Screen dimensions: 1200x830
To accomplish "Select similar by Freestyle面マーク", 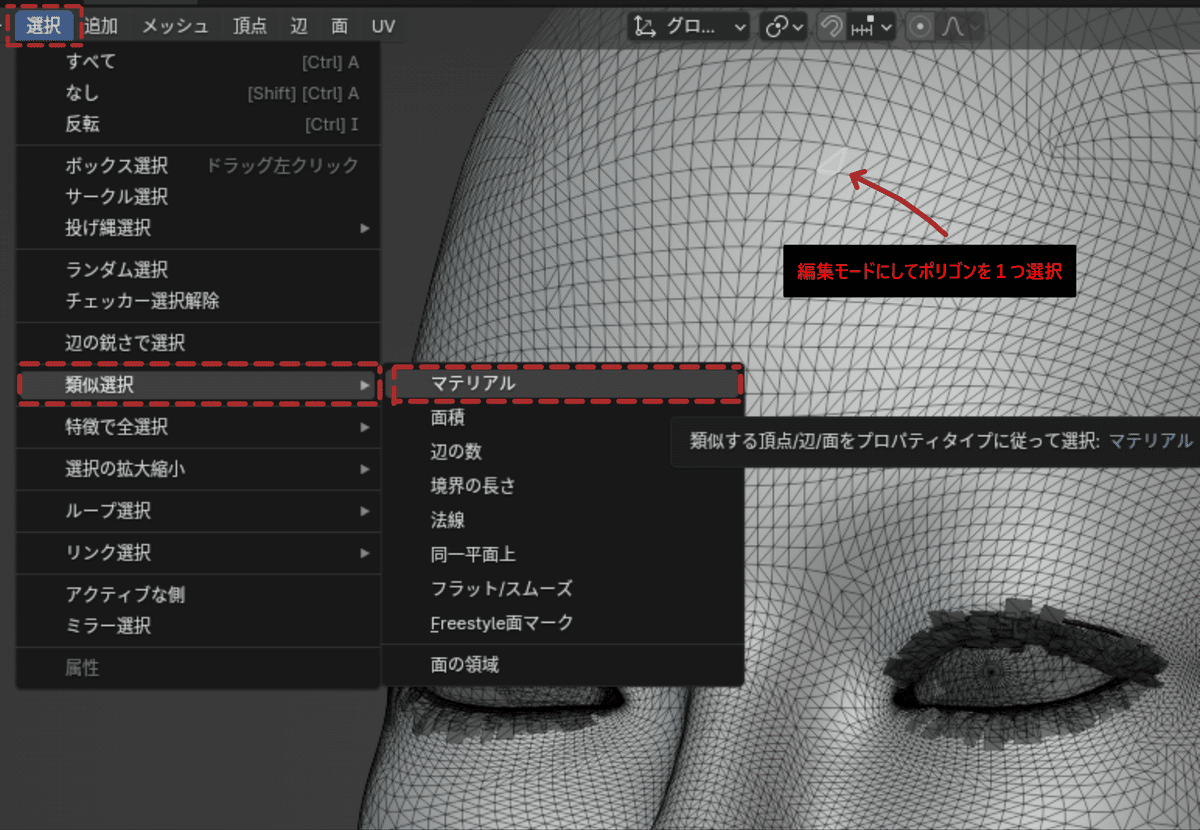I will click(x=564, y=623).
